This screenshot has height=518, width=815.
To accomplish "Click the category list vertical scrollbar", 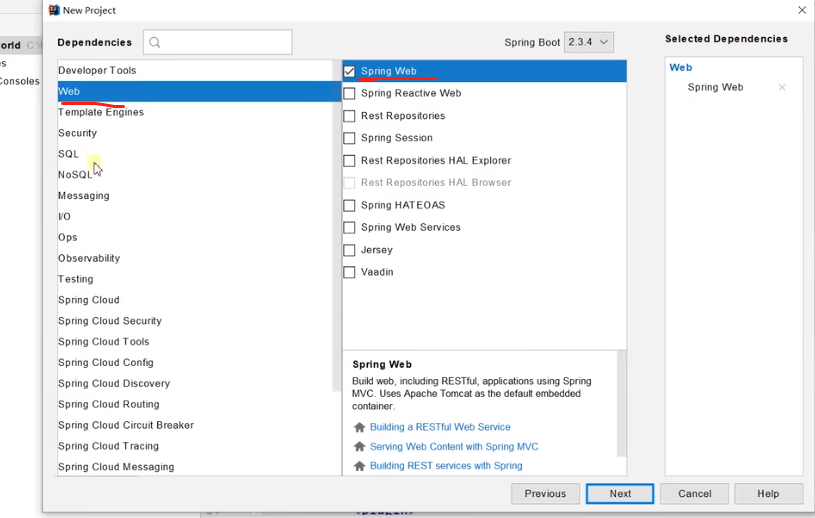I will 336,226.
